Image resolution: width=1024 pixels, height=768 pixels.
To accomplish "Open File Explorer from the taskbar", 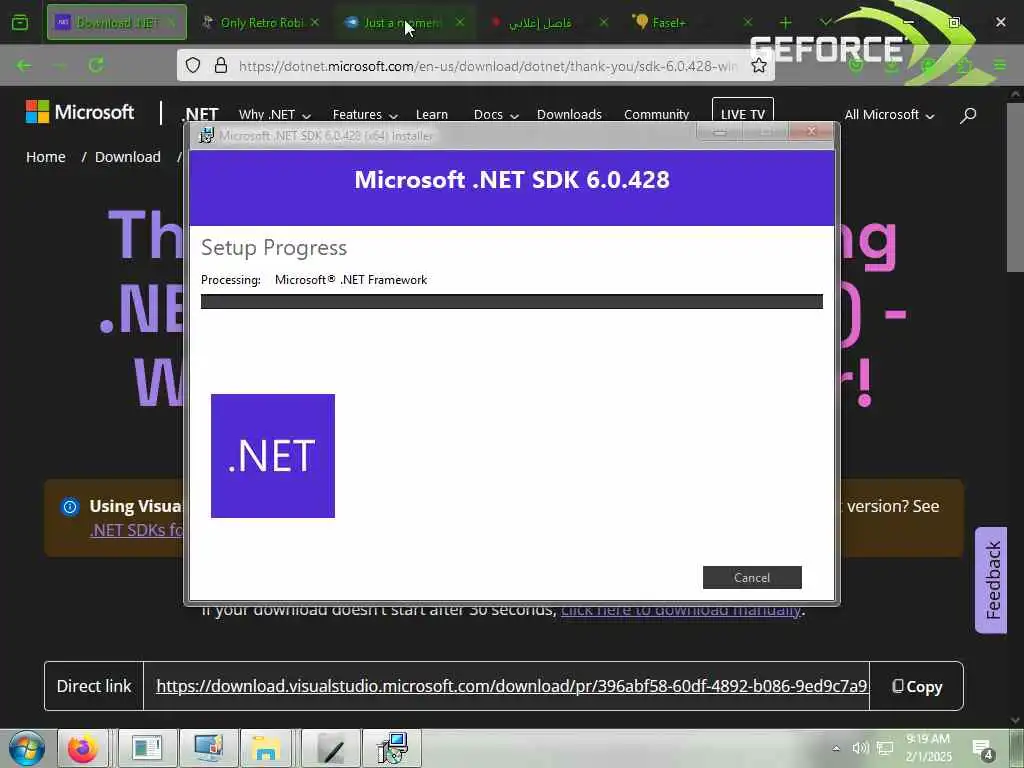I will click(265, 748).
